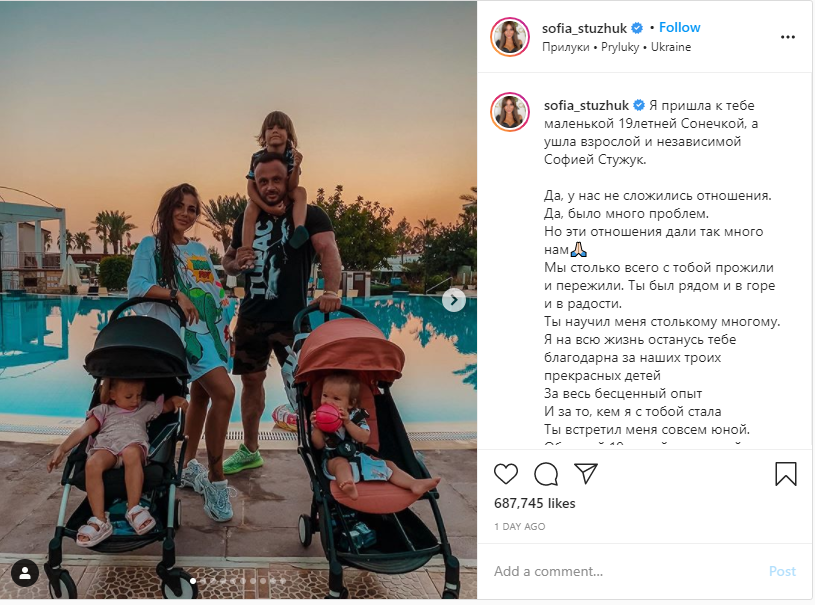Select the first carousel indicator dot

pyautogui.click(x=193, y=581)
